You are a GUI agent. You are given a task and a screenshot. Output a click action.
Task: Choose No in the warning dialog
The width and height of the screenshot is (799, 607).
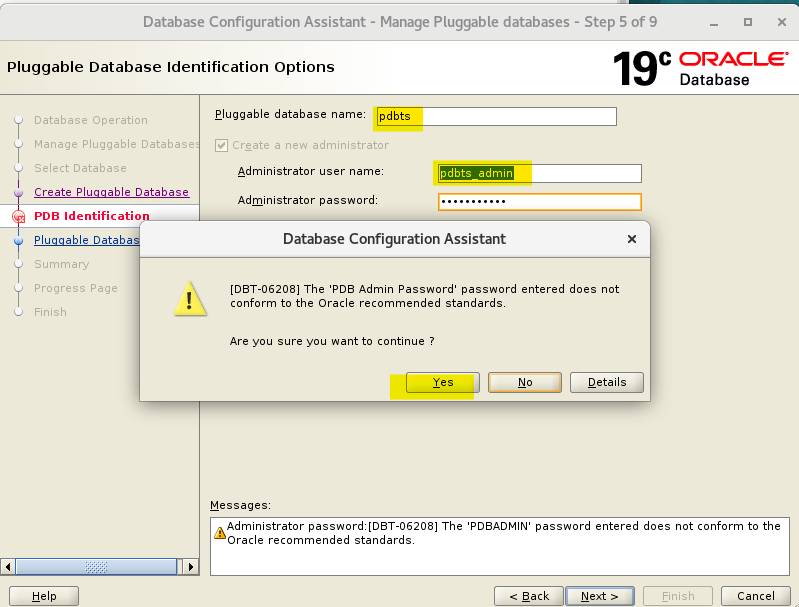(524, 382)
